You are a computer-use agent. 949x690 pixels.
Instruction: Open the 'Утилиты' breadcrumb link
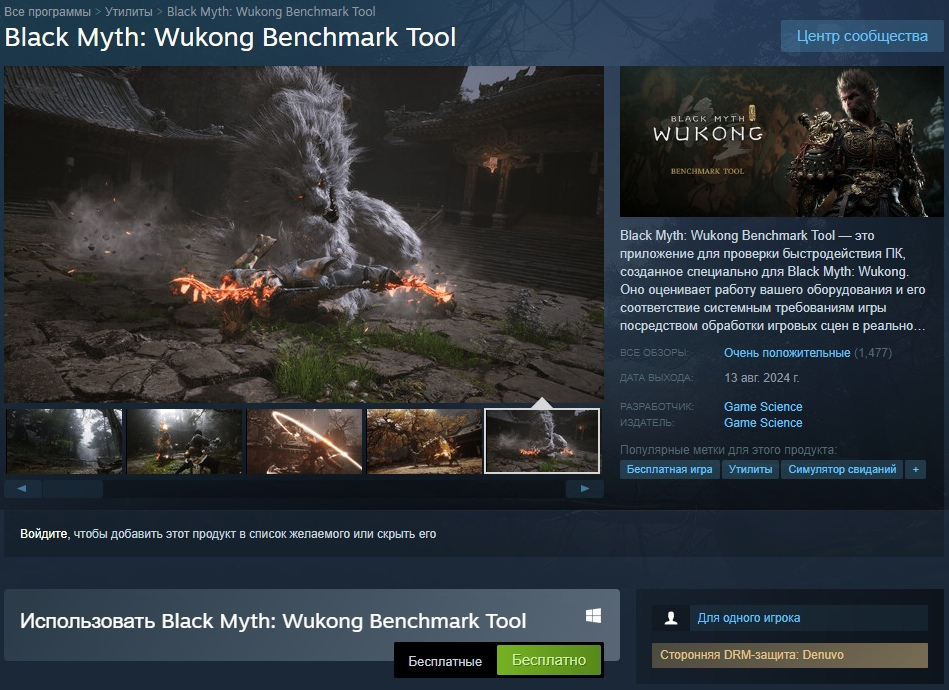[x=128, y=12]
